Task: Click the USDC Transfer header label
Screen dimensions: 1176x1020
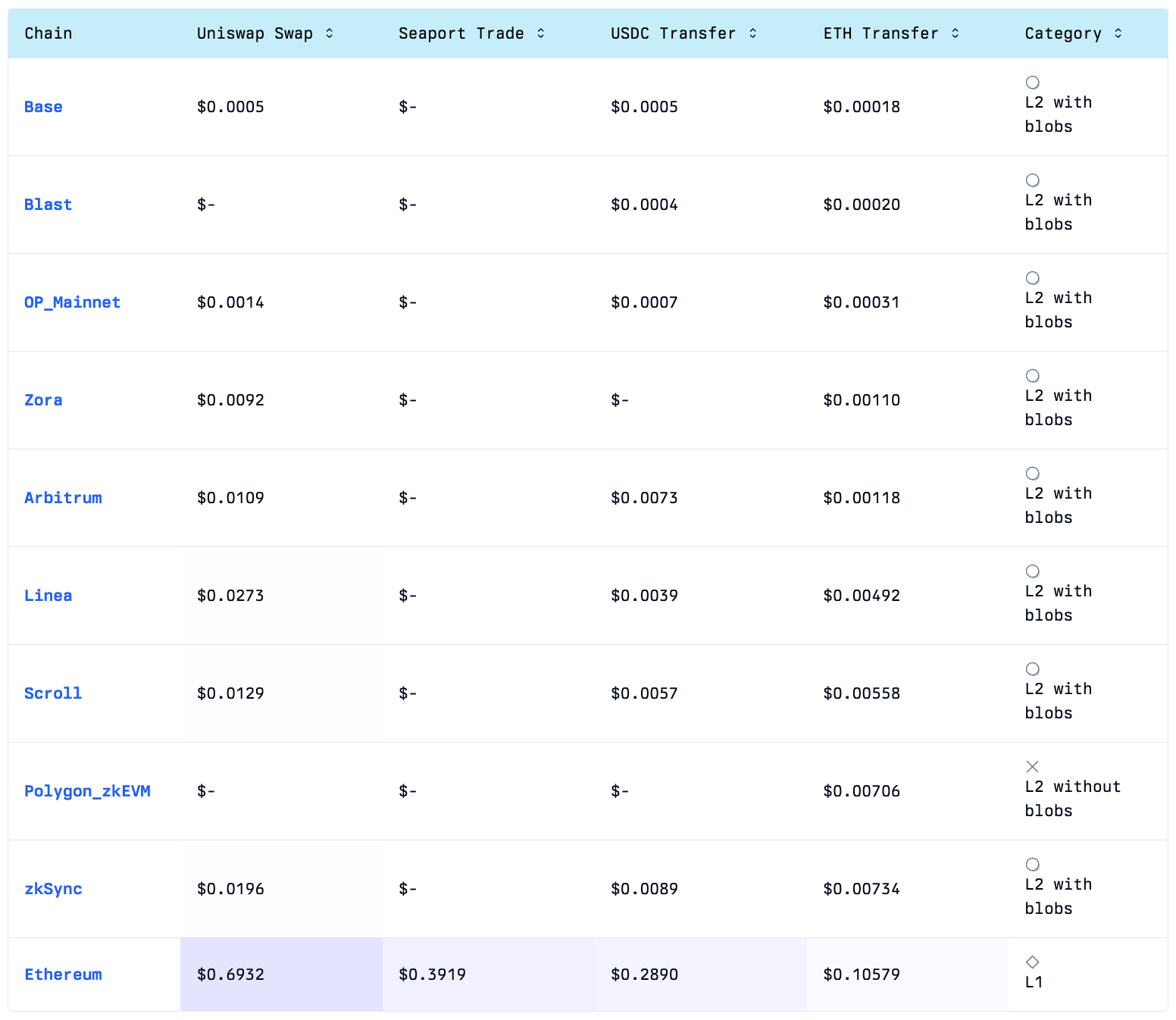Action: click(x=674, y=33)
